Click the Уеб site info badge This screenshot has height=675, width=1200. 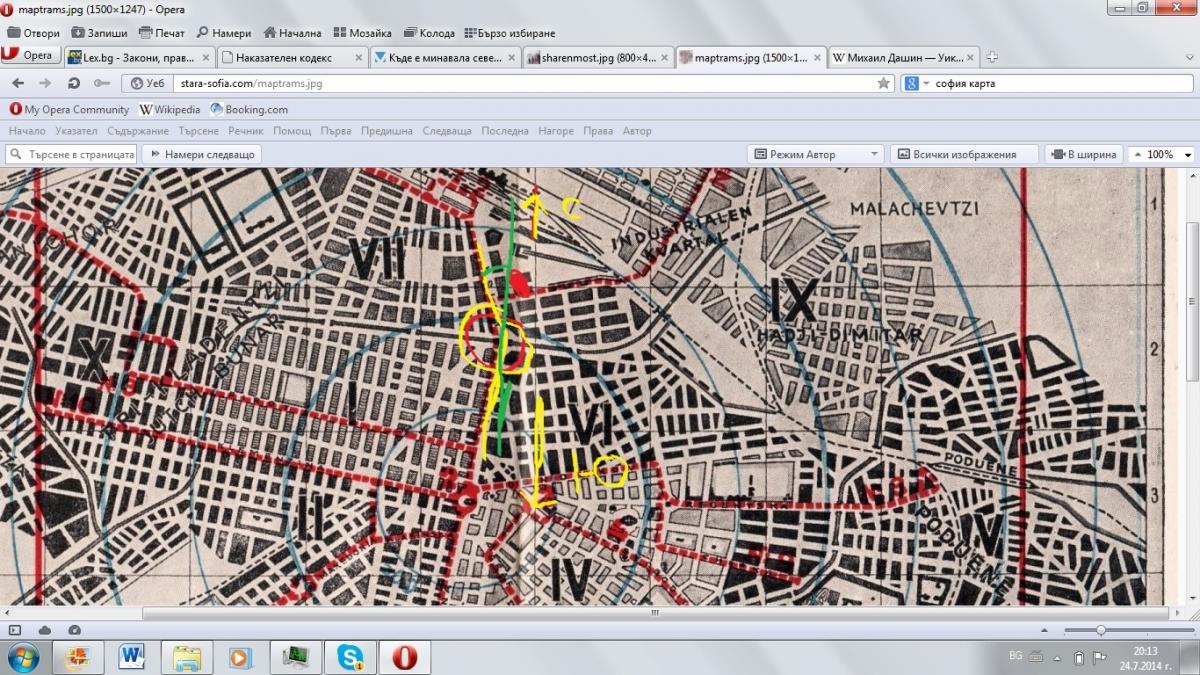click(148, 83)
